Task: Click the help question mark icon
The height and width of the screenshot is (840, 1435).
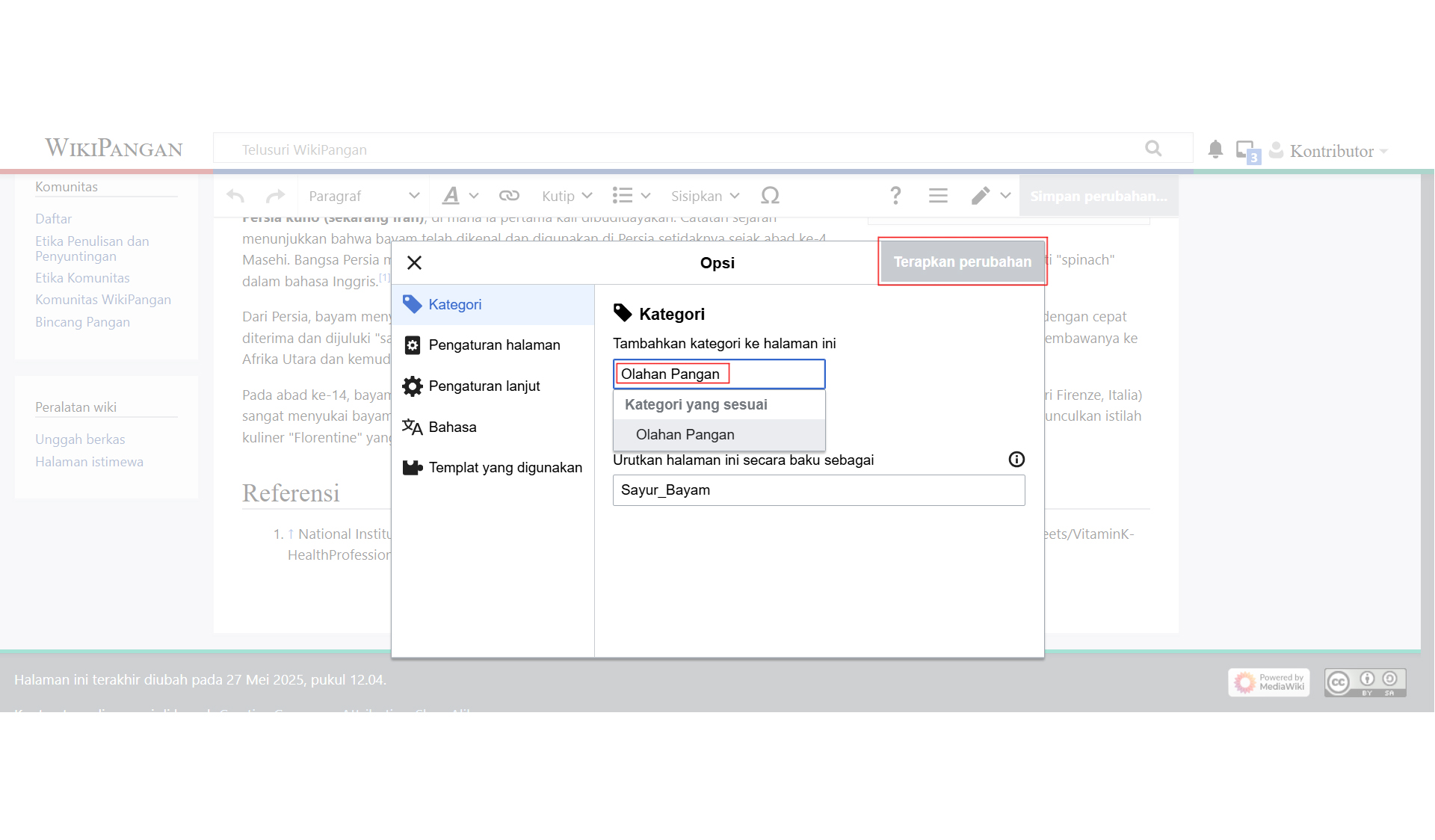Action: coord(895,196)
